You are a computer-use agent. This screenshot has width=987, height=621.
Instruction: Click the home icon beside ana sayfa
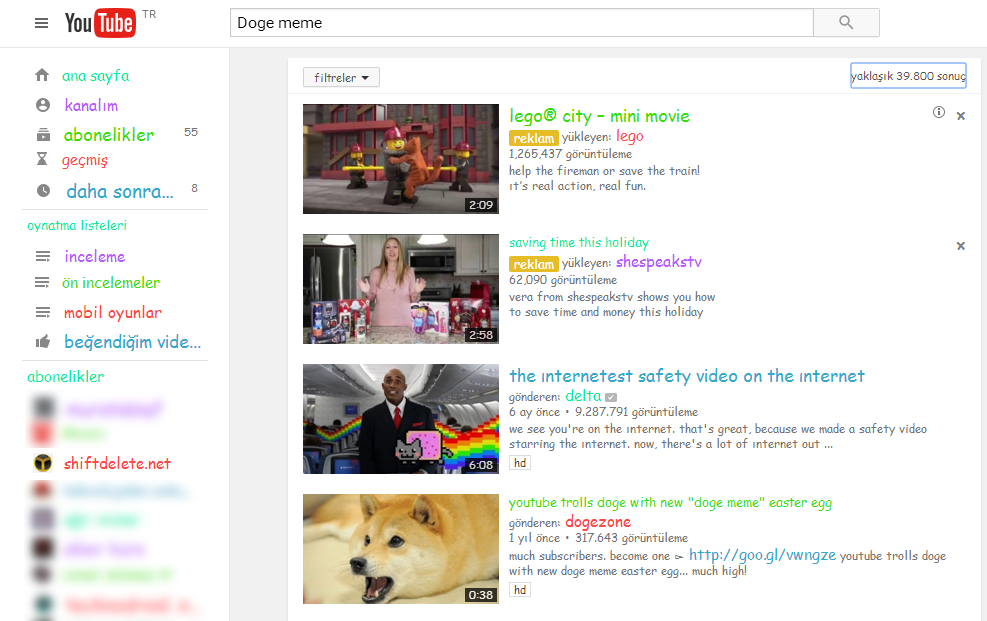42,76
